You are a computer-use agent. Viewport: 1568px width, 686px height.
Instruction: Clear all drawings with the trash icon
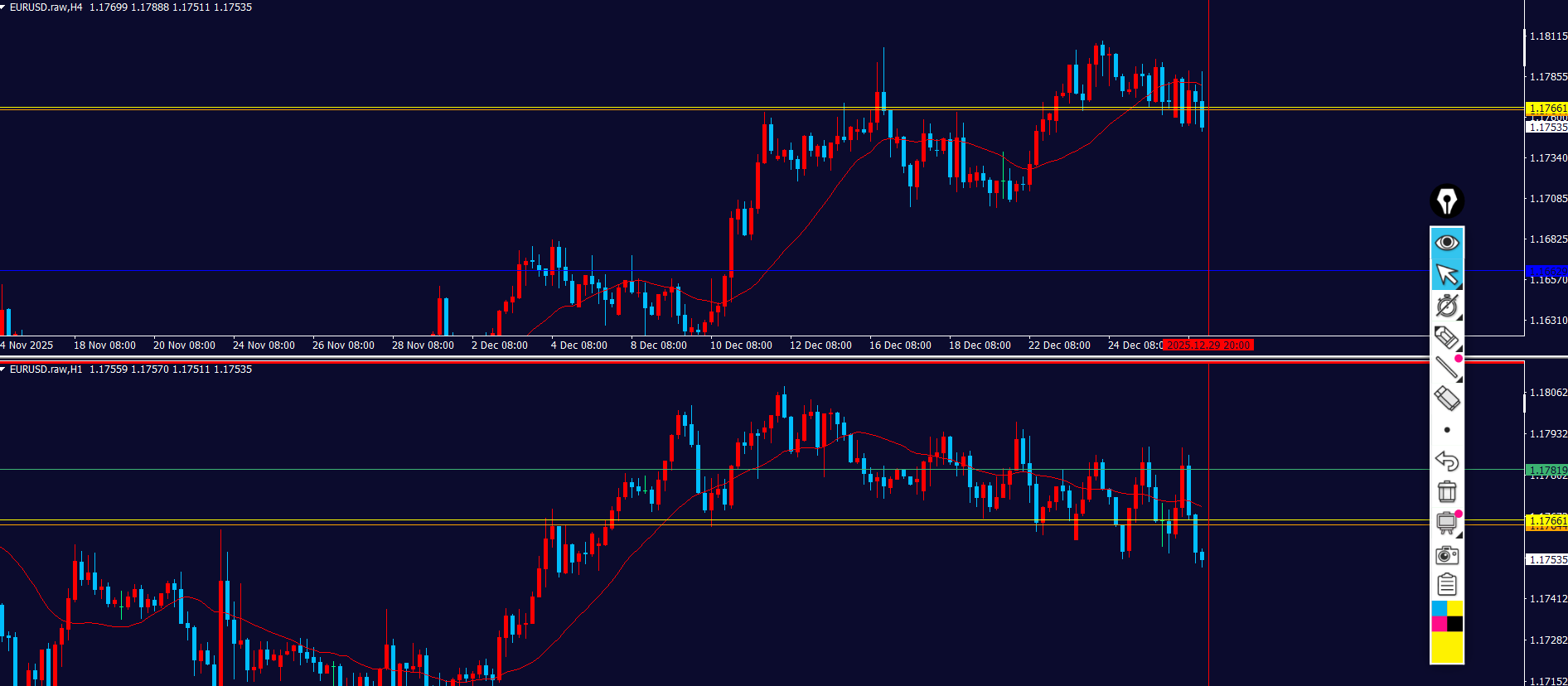click(x=1447, y=491)
